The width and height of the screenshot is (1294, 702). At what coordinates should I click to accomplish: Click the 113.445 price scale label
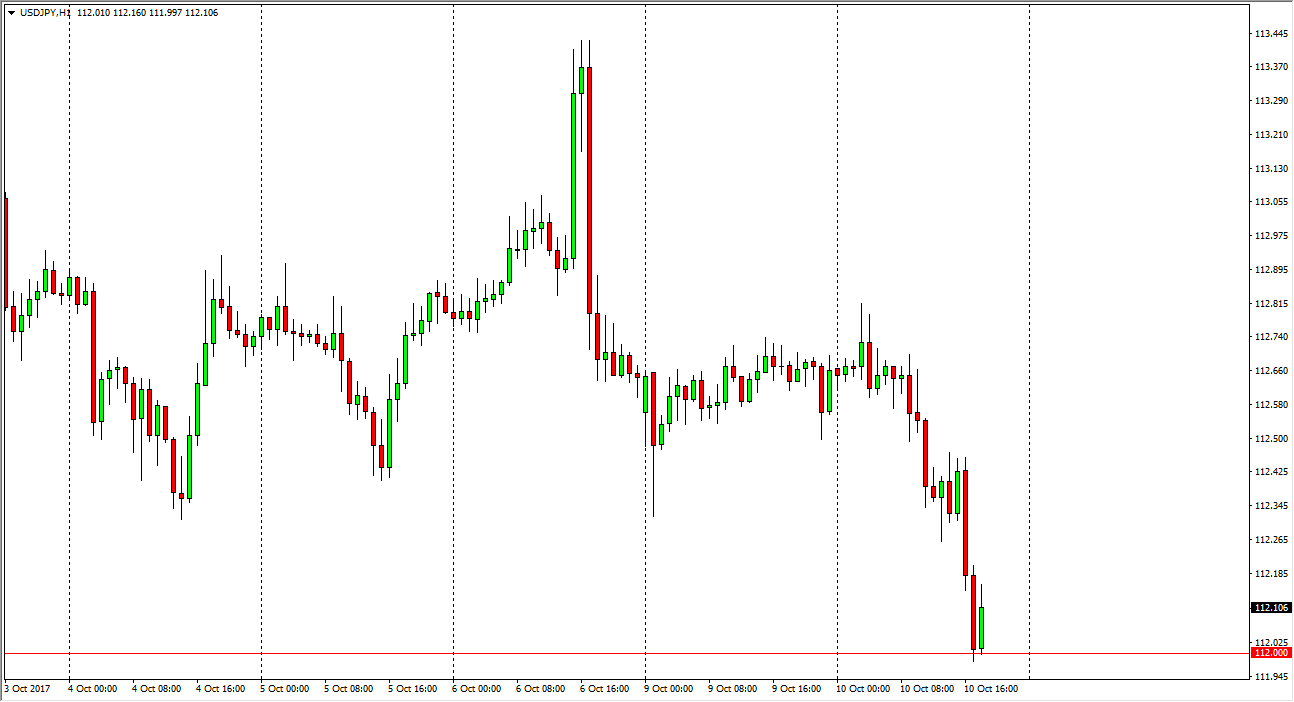click(x=1269, y=34)
